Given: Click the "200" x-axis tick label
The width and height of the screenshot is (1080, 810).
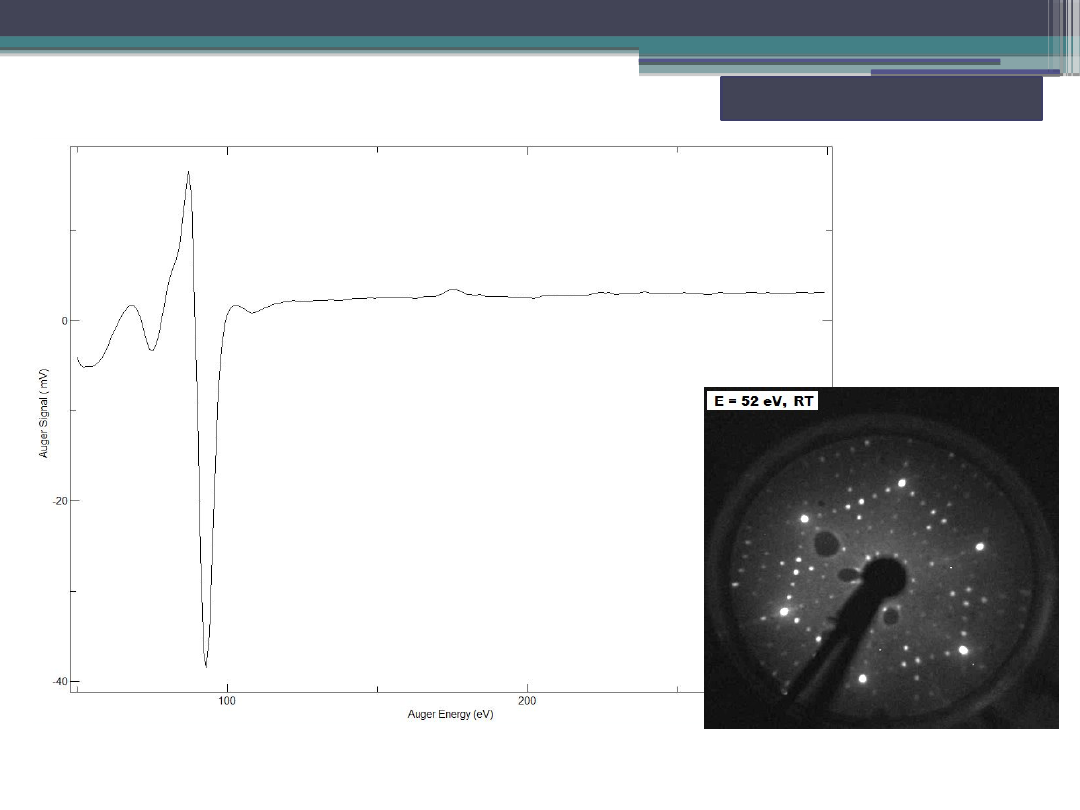Looking at the screenshot, I should coord(527,701).
